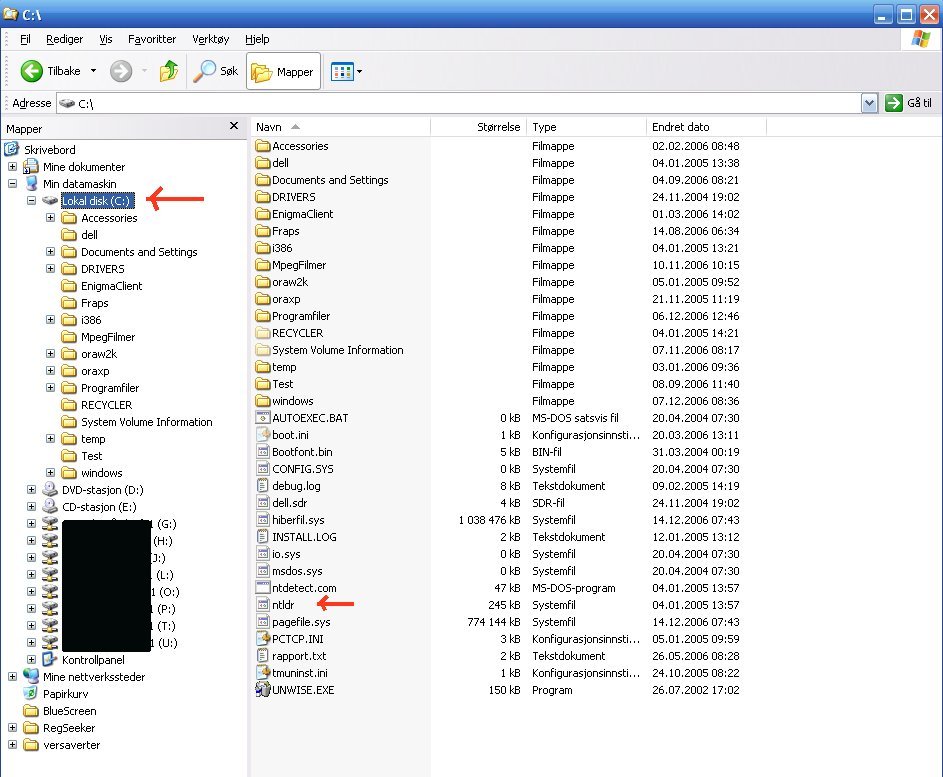Open Kontrollpanel in the tree

click(x=93, y=660)
